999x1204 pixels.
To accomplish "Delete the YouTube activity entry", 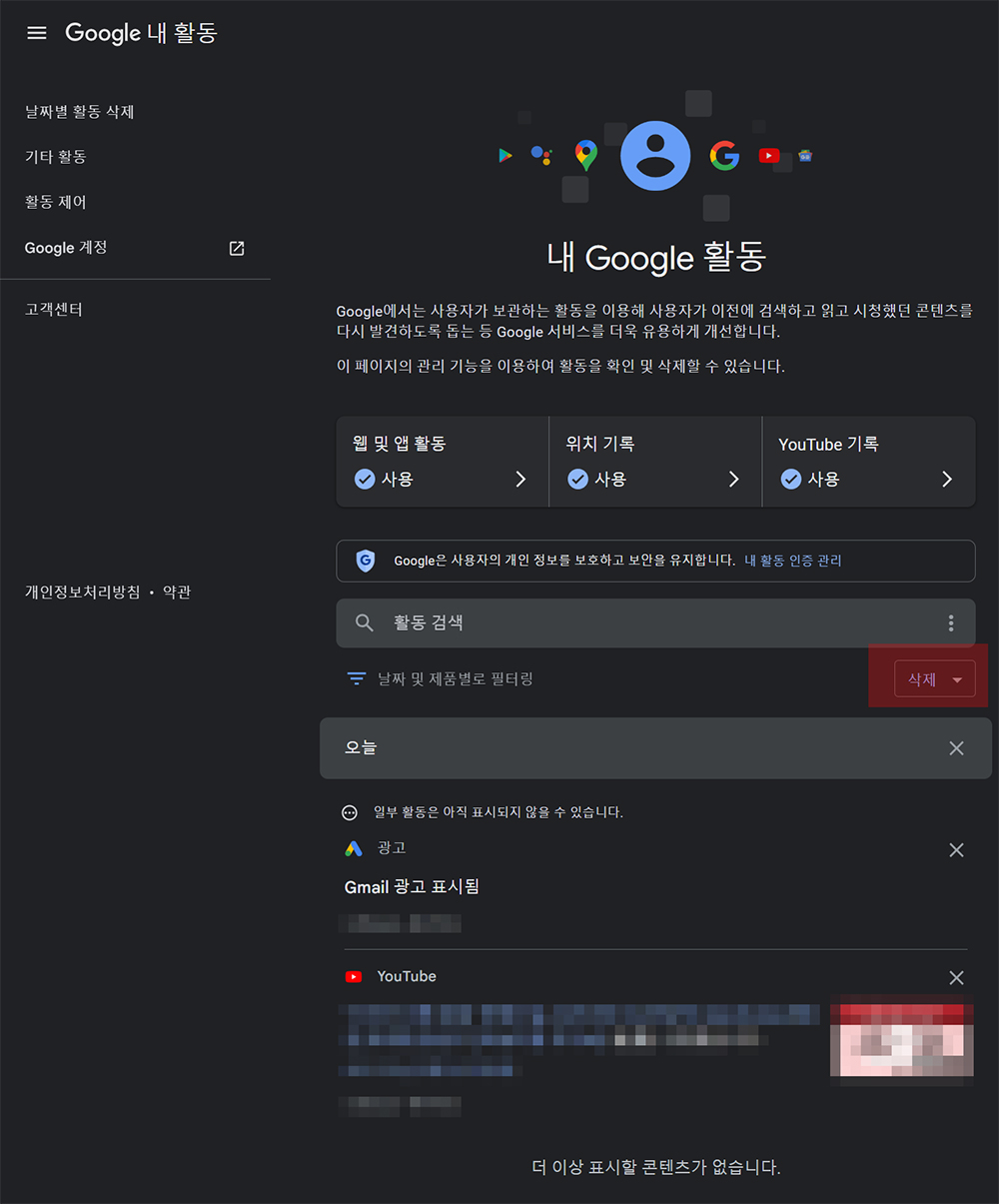I will (956, 978).
